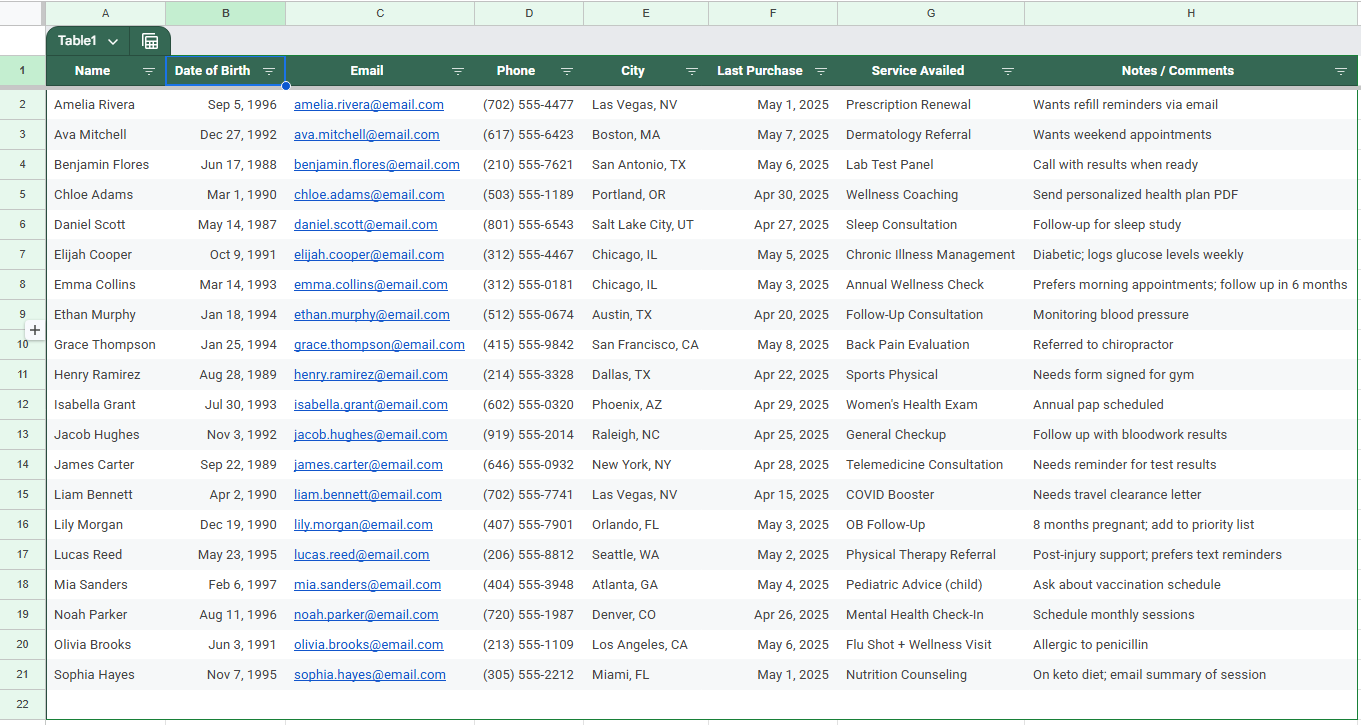The image size is (1361, 725).
Task: Click the table view icon beside Table1
Action: click(150, 41)
